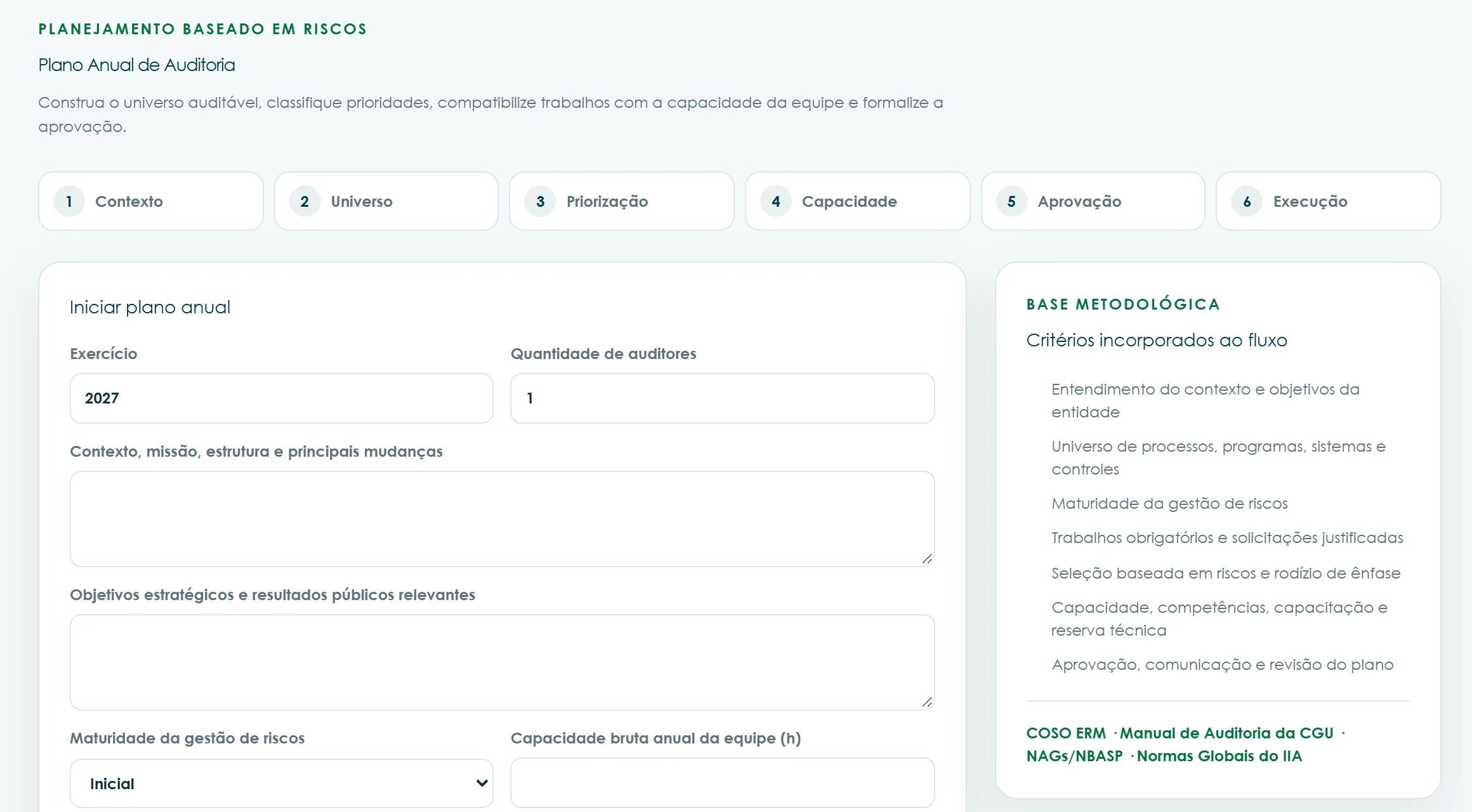The width and height of the screenshot is (1472, 812).
Task: Click the "Maturidade da gestão de riscos" criterion
Action: coord(1169,504)
